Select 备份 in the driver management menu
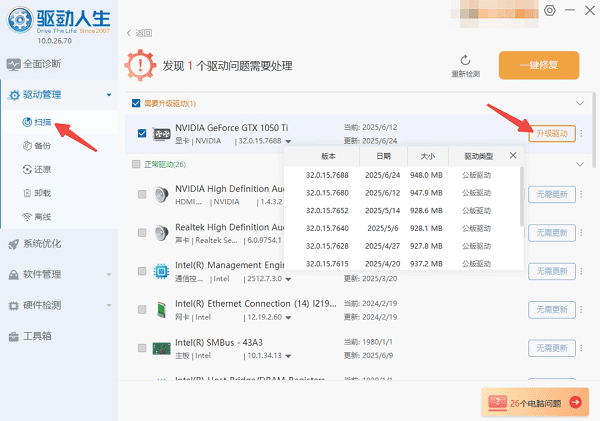Viewport: 600px width, 421px height. pyautogui.click(x=42, y=146)
